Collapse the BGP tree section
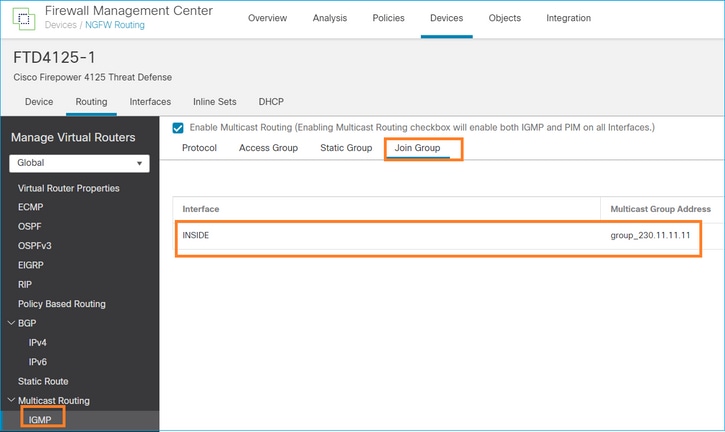The height and width of the screenshot is (432, 725). point(12,323)
